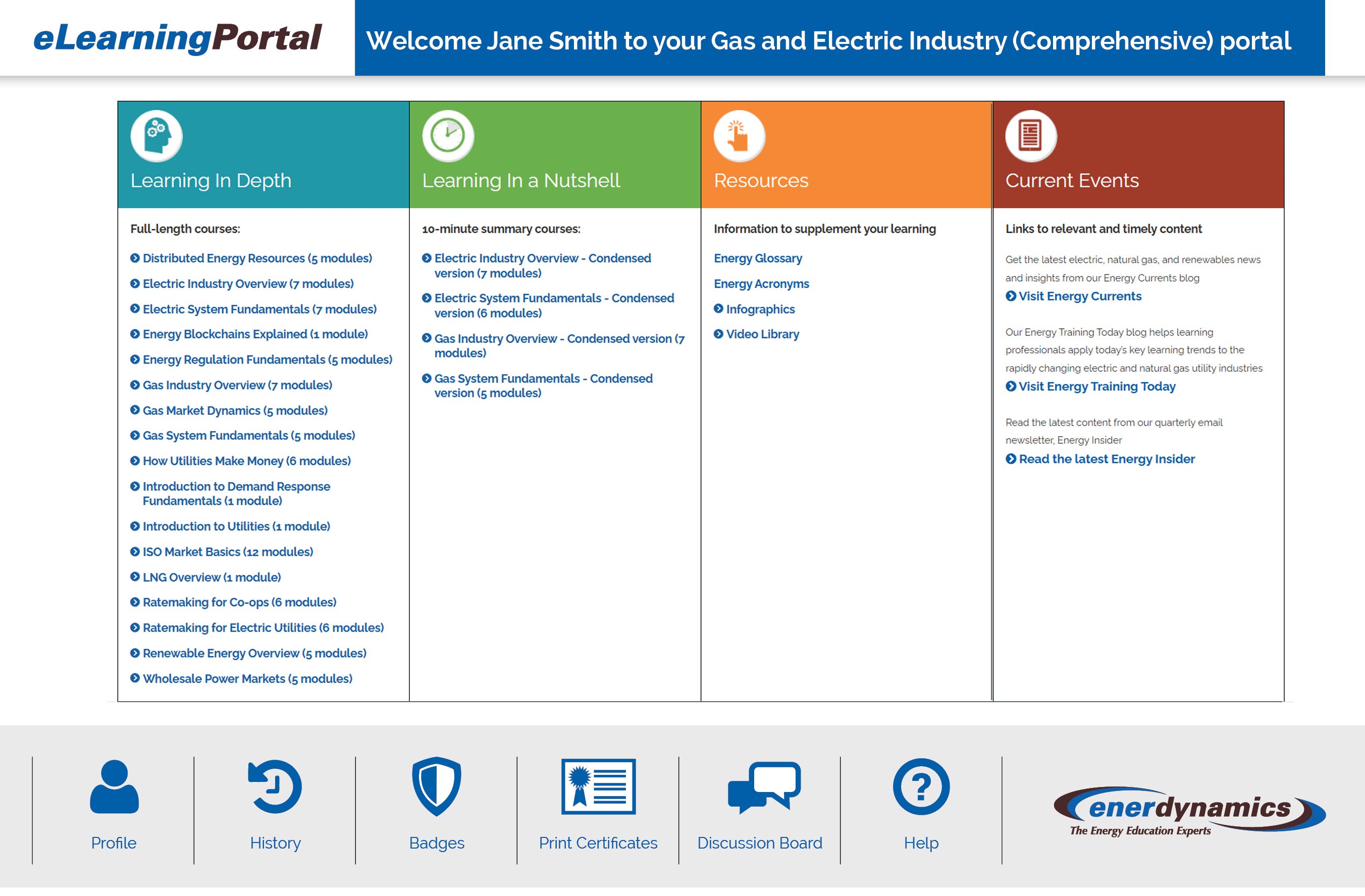Open the Discussion Board chat-bubbles icon
The width and height of the screenshot is (1365, 896).
coord(764,787)
